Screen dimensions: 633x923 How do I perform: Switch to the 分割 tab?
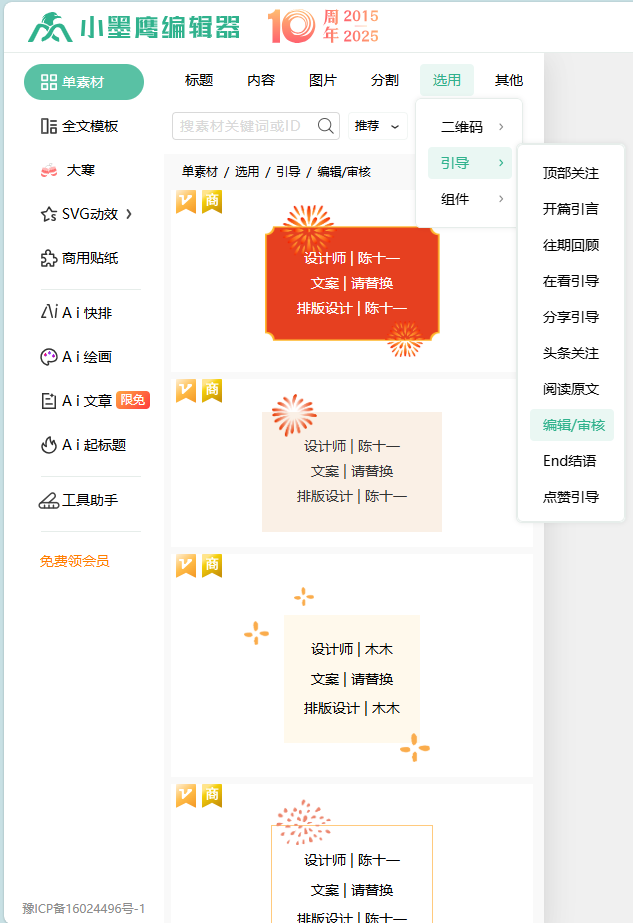(x=385, y=80)
